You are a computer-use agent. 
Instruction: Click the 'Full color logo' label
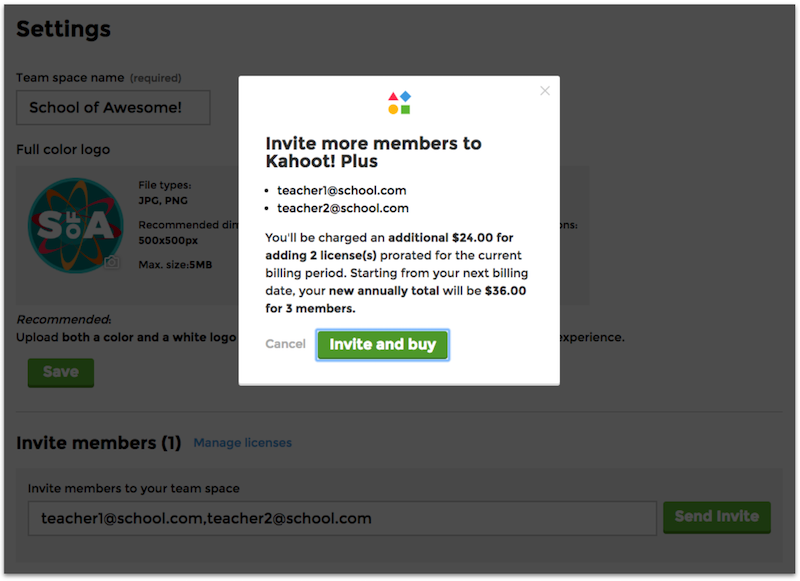point(63,149)
